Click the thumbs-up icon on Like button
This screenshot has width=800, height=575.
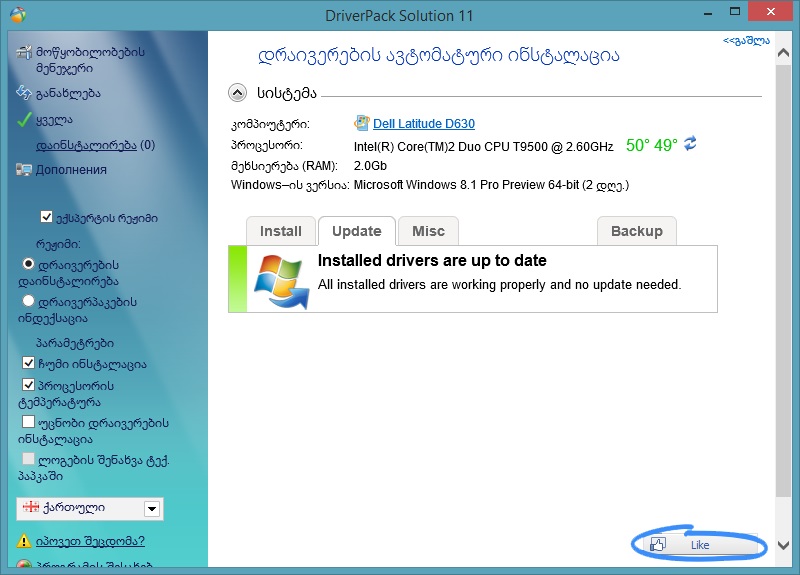click(x=658, y=544)
